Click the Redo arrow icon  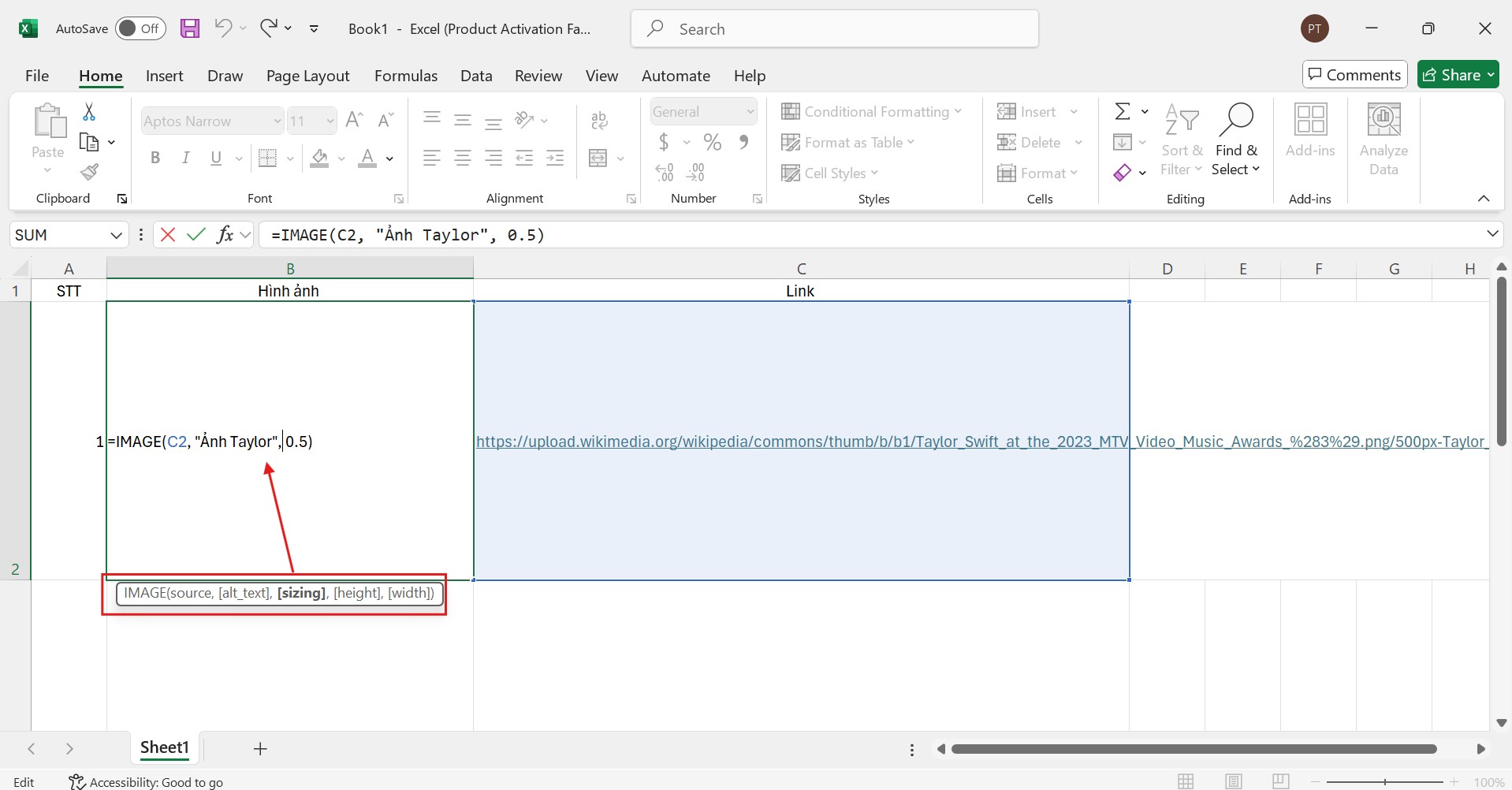tap(269, 28)
